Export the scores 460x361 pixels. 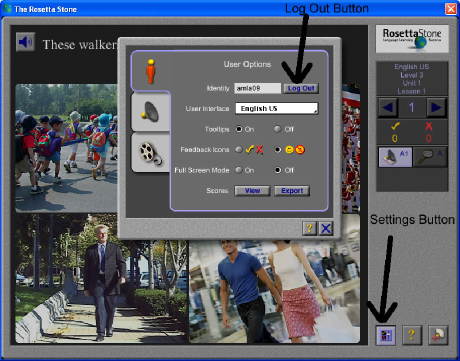click(x=292, y=191)
